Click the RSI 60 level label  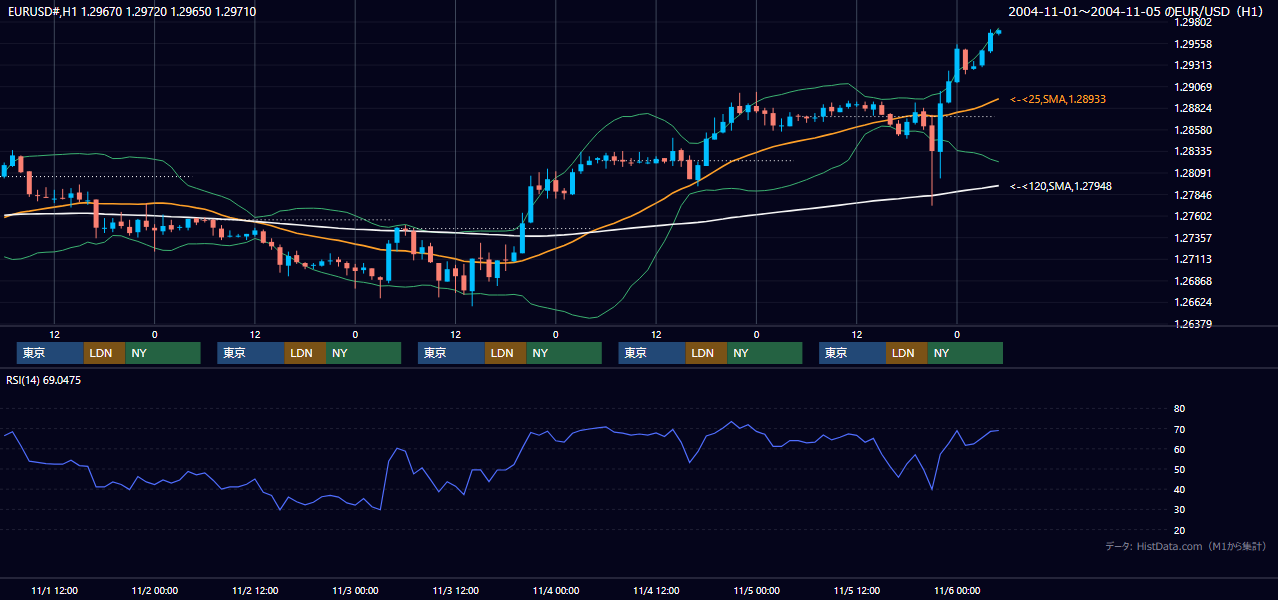[x=1179, y=449]
